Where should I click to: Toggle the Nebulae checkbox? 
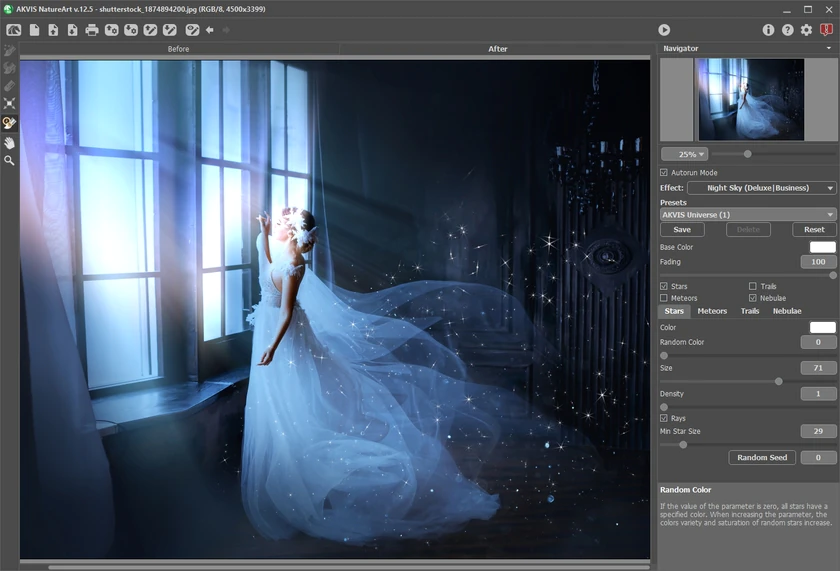[x=753, y=298]
